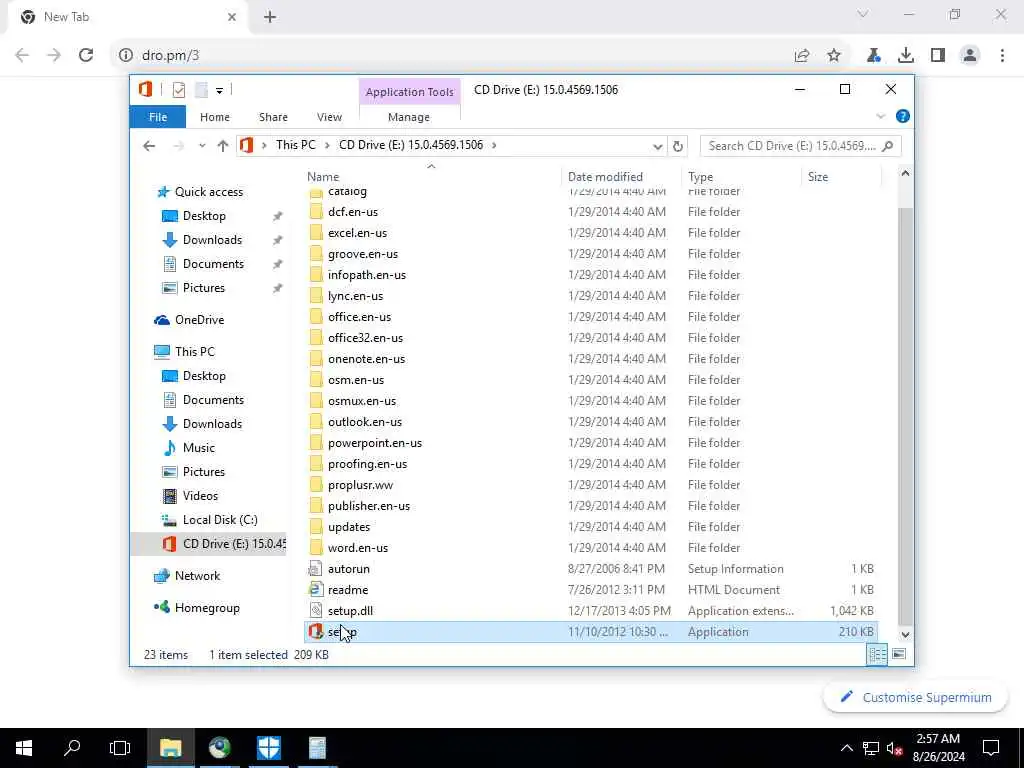1024x768 pixels.
Task: Bookmark this tab with star icon
Action: pyautogui.click(x=834, y=56)
